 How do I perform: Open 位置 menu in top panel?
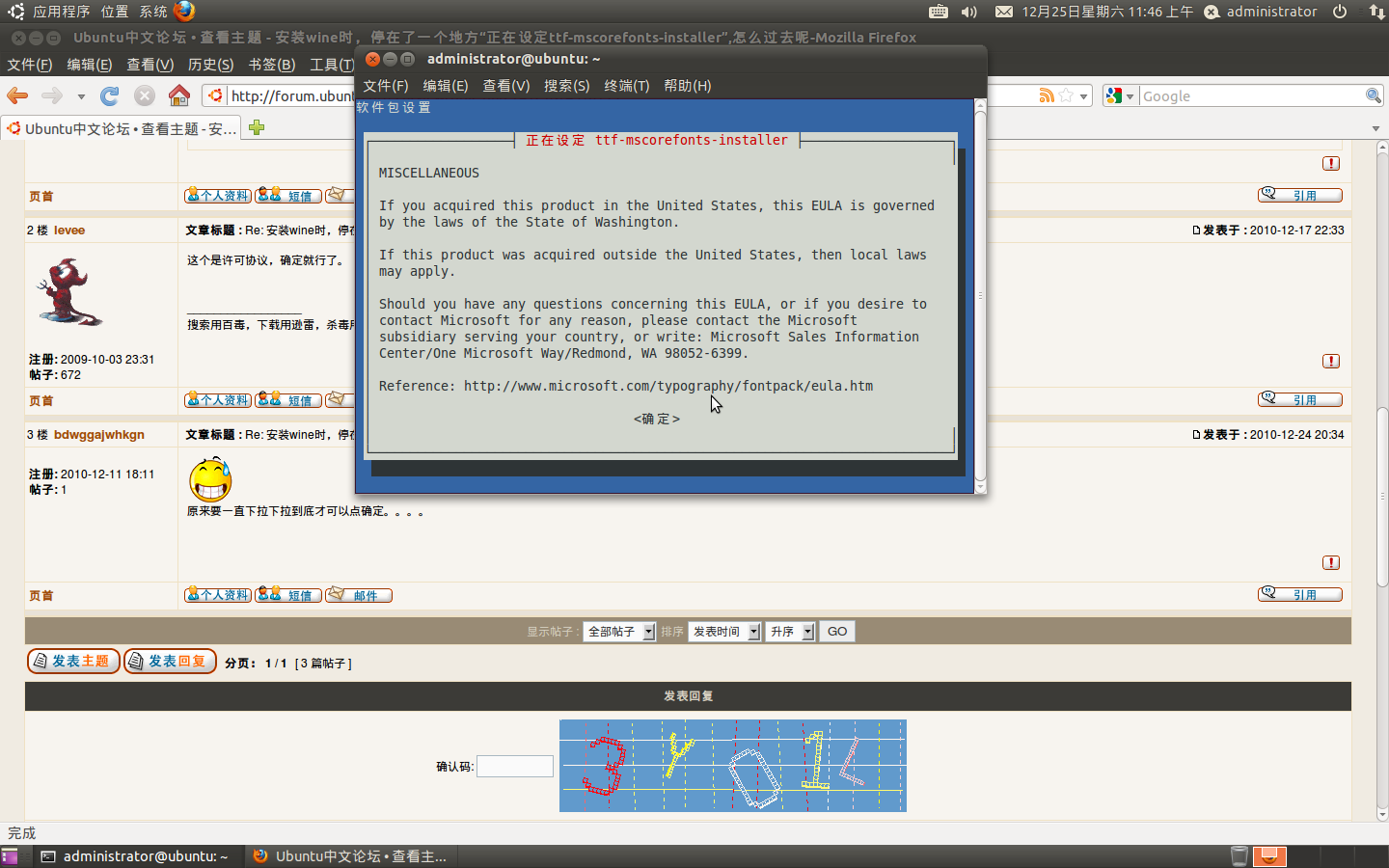115,12
